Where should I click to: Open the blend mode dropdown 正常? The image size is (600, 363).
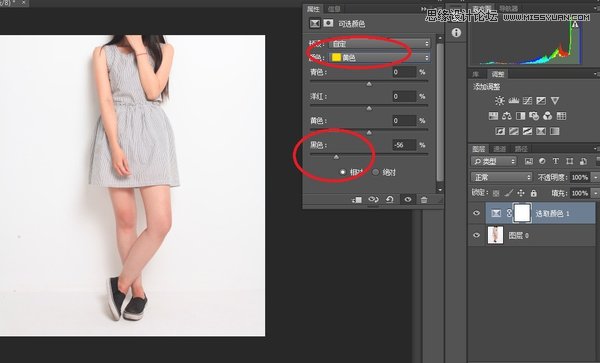[x=502, y=177]
